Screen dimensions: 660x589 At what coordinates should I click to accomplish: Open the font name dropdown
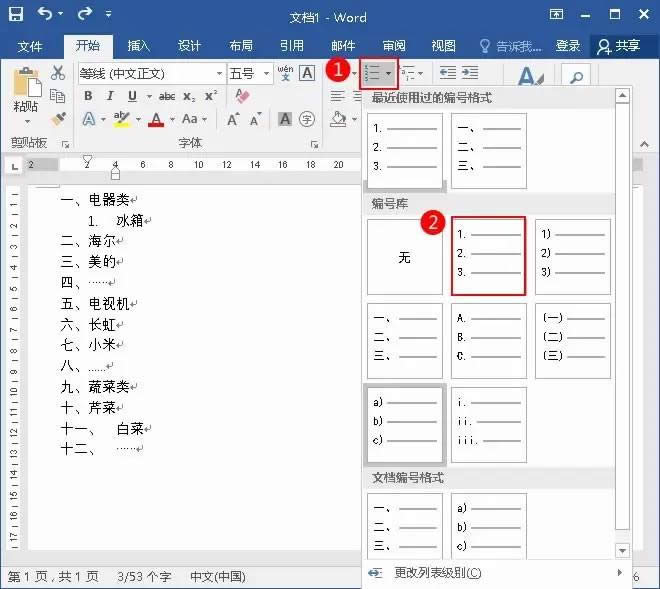click(x=219, y=74)
